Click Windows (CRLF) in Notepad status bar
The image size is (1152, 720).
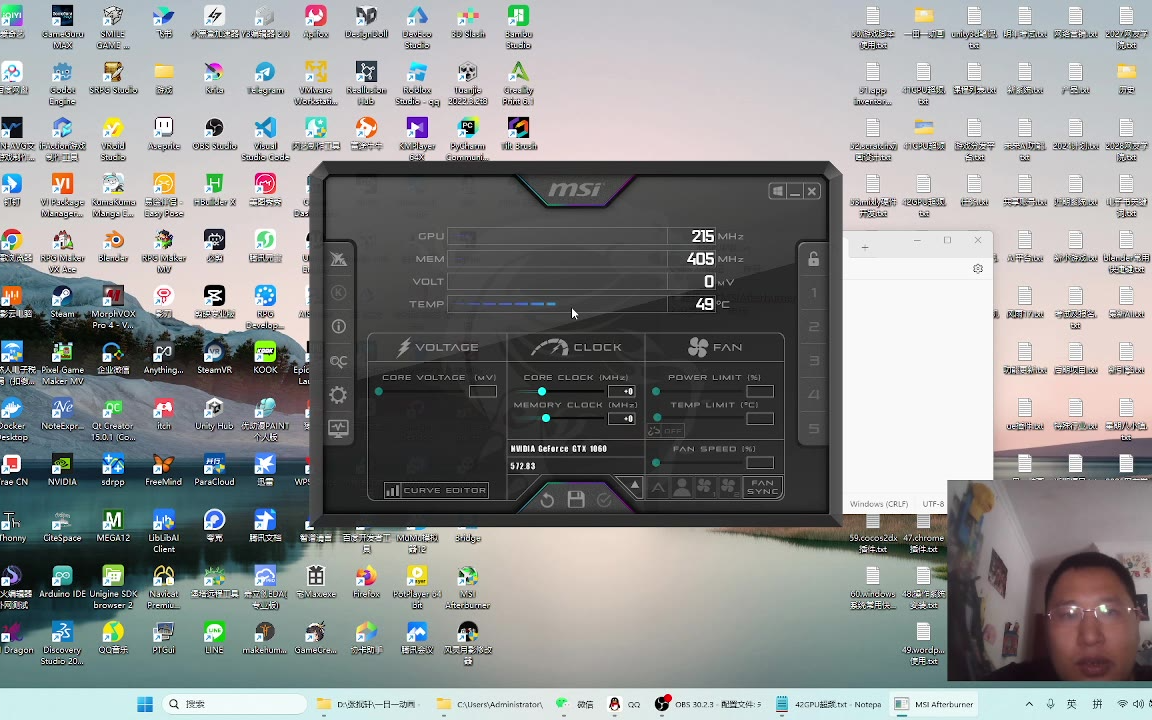coord(879,504)
